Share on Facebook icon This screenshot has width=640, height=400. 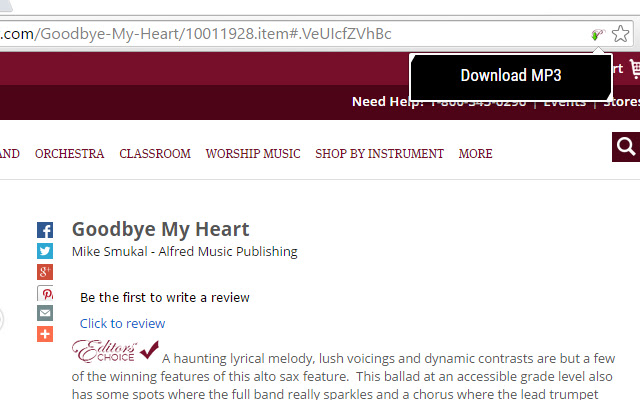[45, 230]
